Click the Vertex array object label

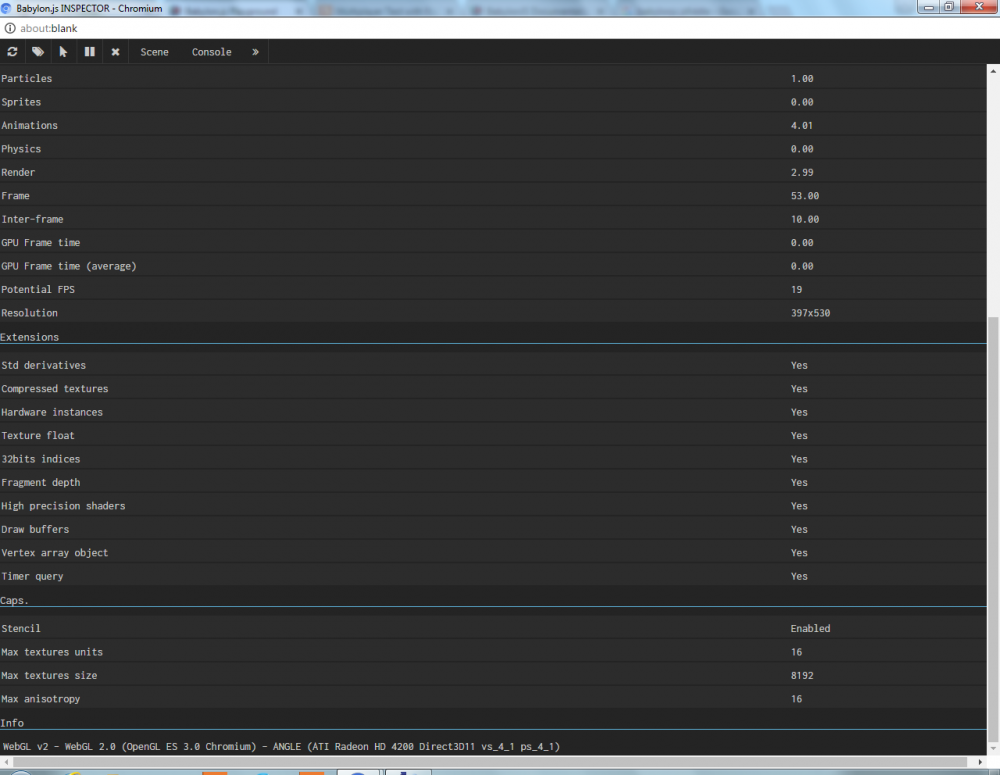tap(55, 553)
